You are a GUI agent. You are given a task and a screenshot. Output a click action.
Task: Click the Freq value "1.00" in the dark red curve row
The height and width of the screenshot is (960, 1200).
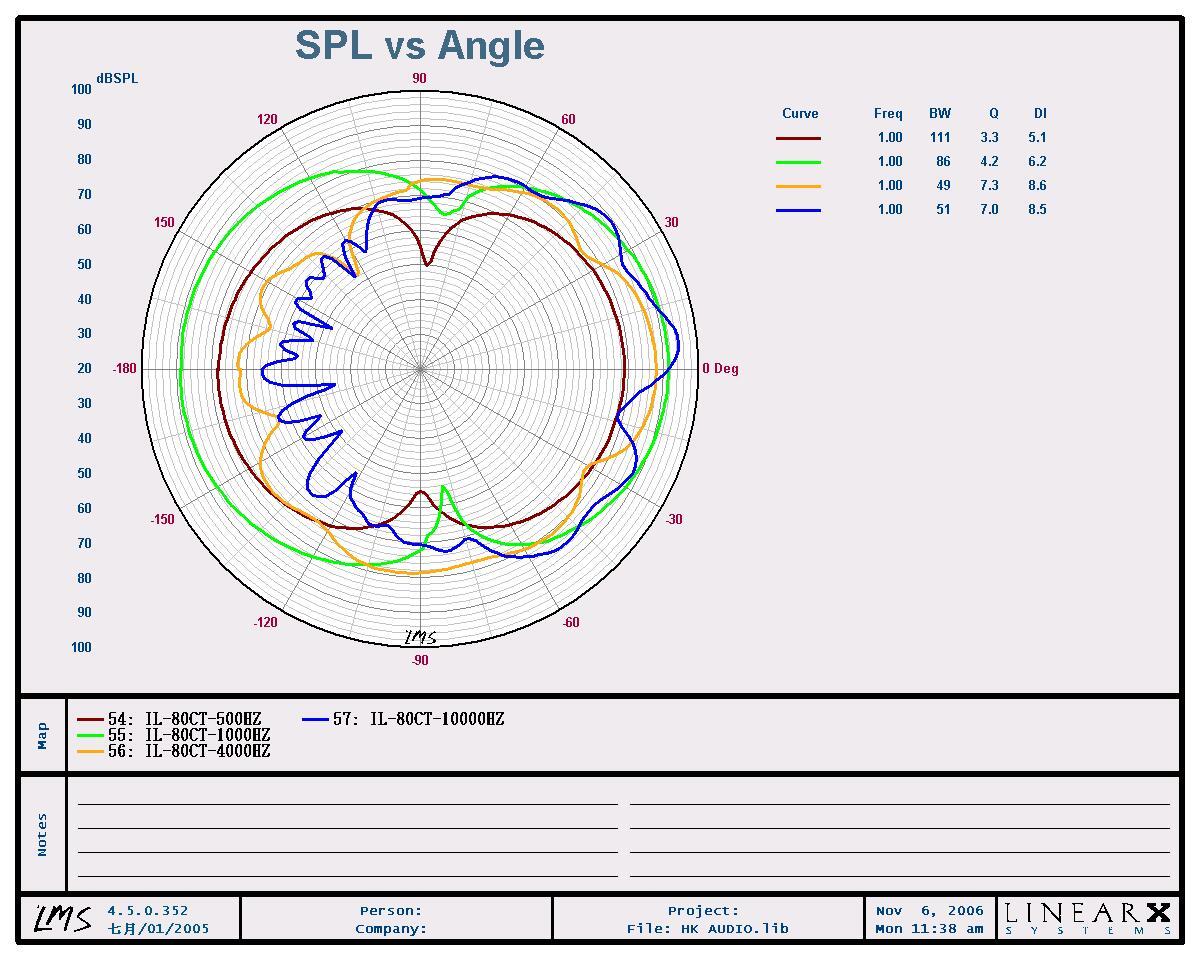pos(890,138)
